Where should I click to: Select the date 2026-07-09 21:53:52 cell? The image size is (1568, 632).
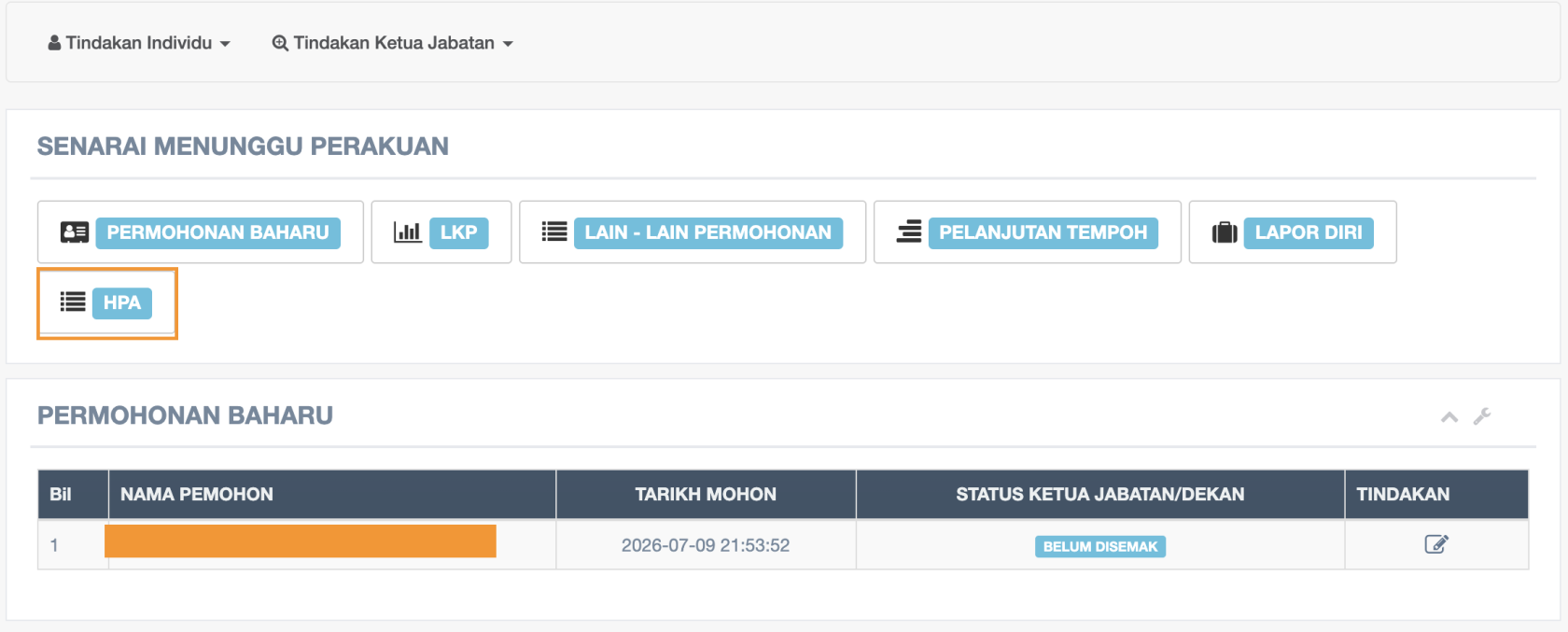tap(706, 545)
